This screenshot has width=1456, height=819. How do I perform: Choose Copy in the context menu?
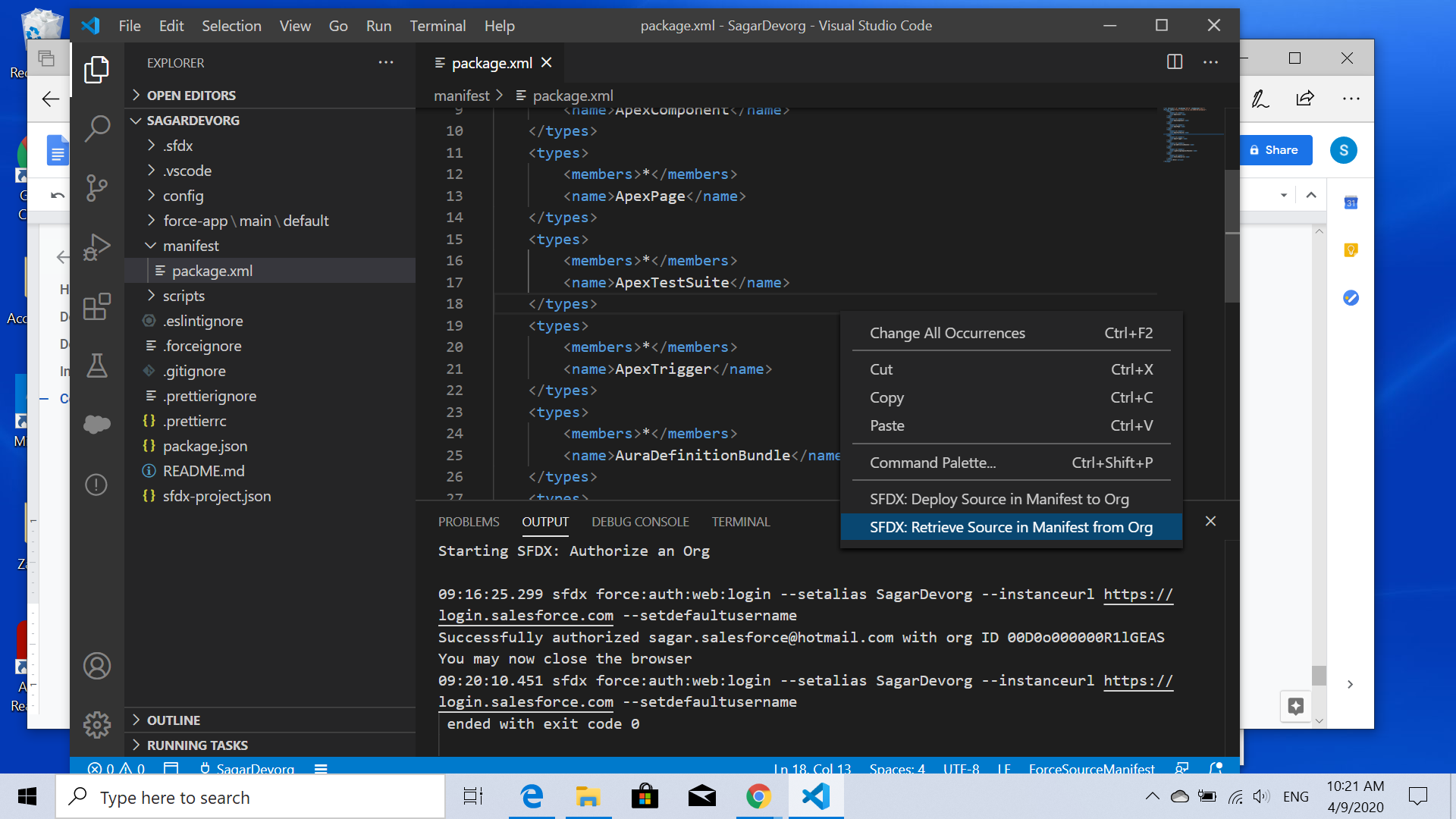point(1011,397)
